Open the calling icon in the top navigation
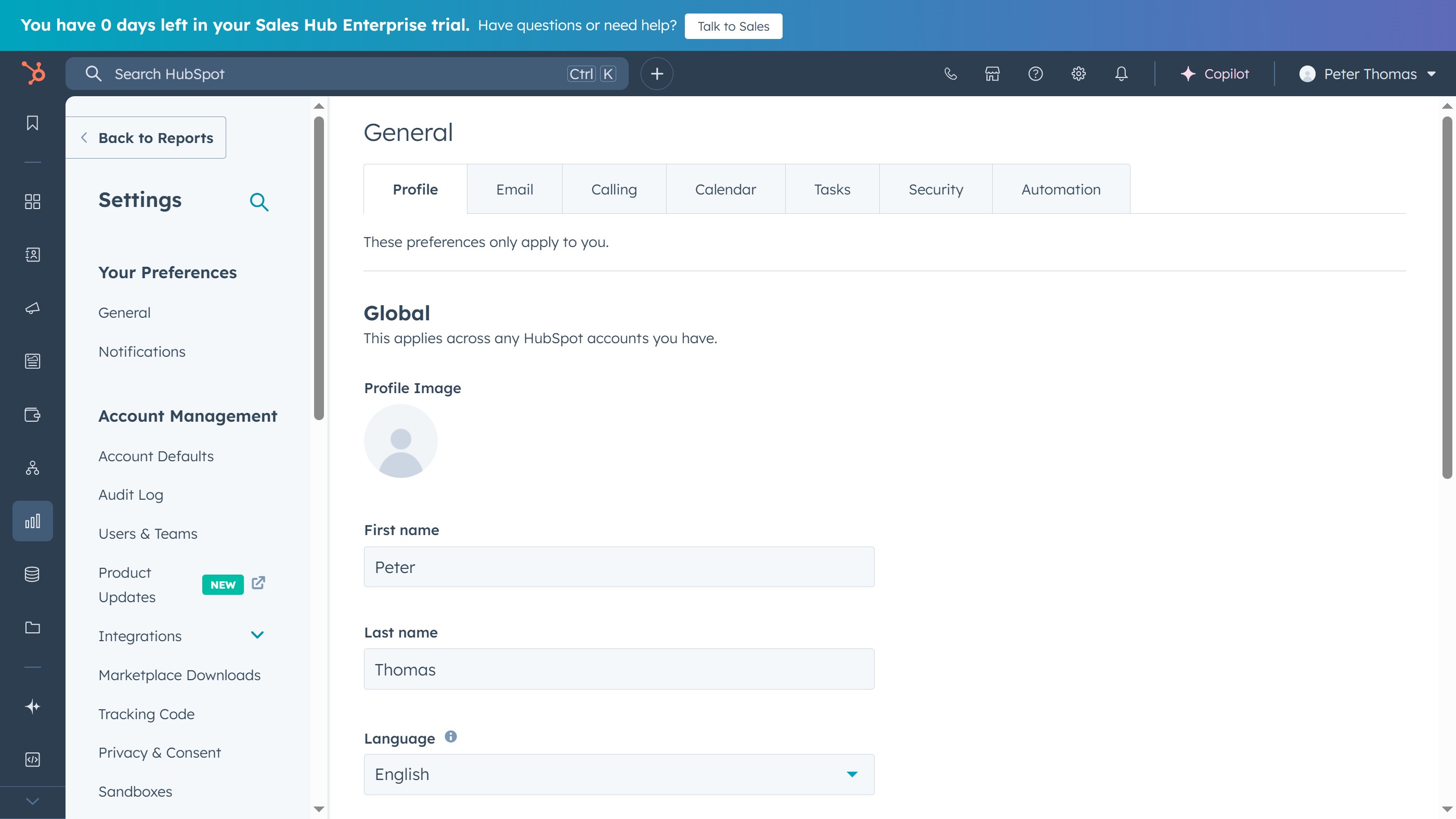Viewport: 1456px width, 819px height. [x=950, y=73]
